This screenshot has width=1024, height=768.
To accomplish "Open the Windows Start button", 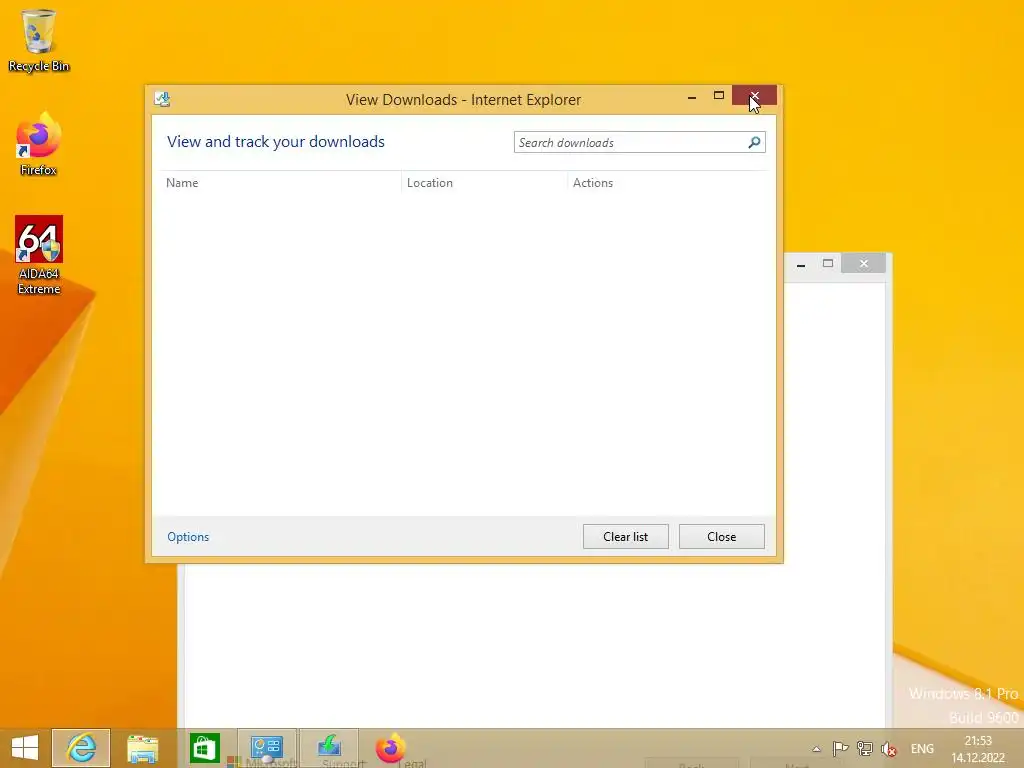I will [x=25, y=748].
